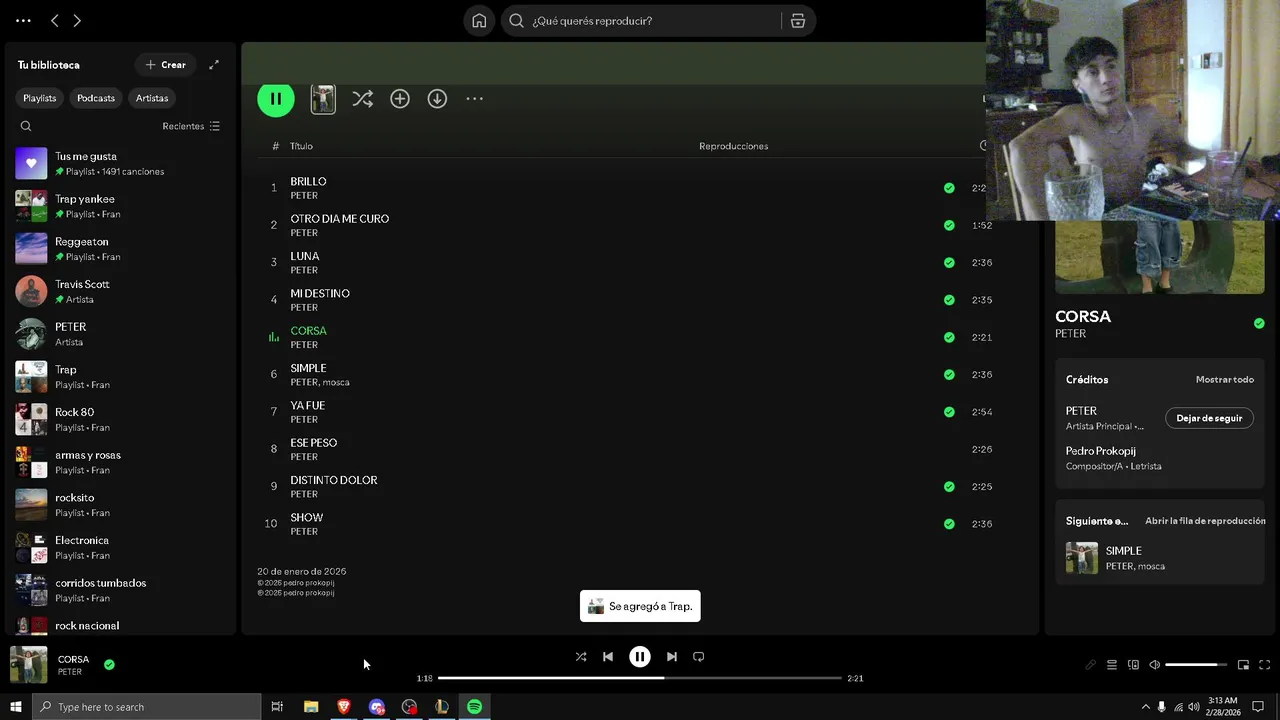Open the three-dots app menu at top left
The image size is (1280, 720).
[x=23, y=21]
